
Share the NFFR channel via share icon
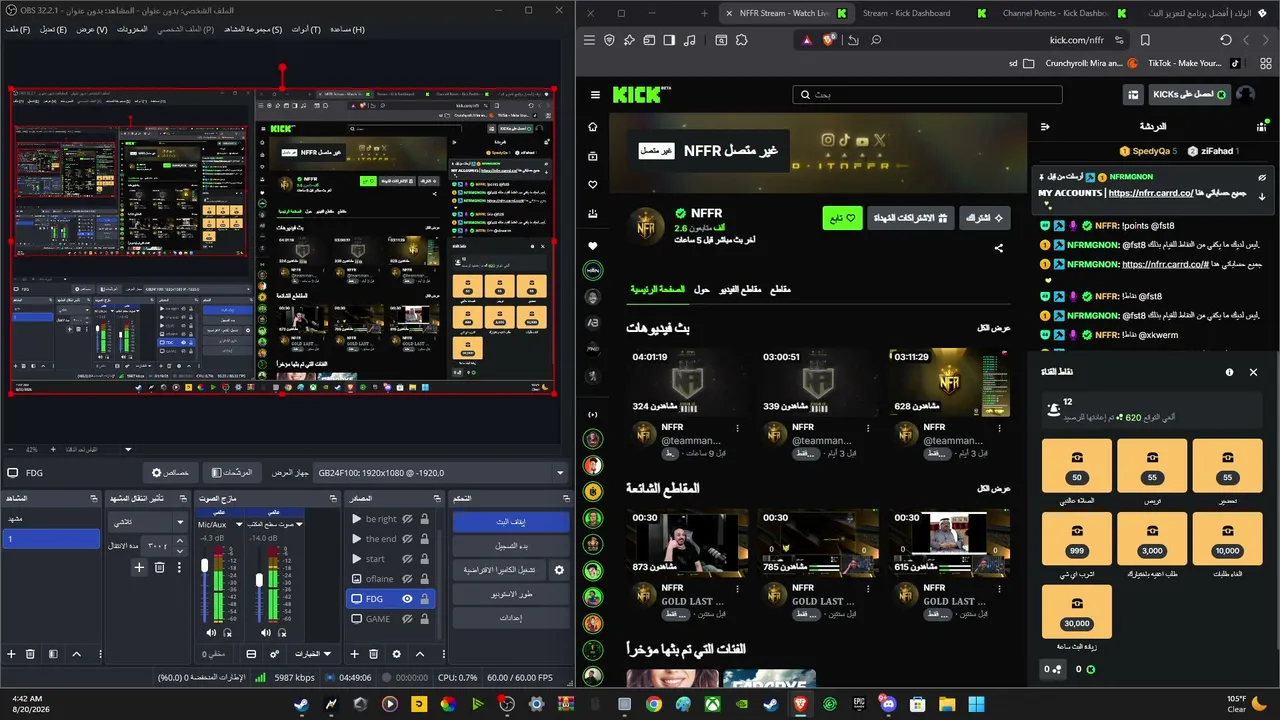(998, 248)
